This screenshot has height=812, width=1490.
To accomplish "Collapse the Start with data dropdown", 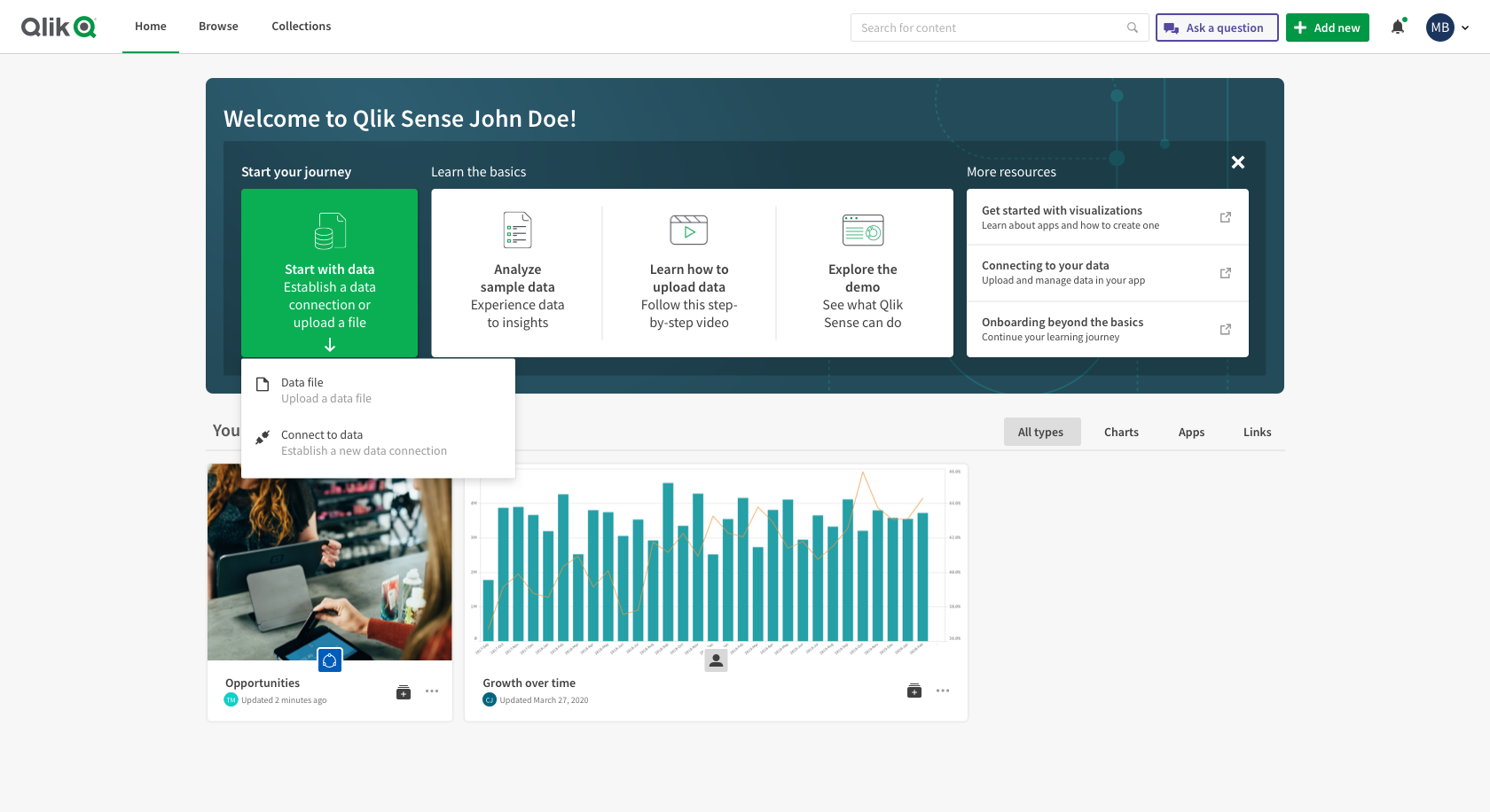I will click(x=329, y=344).
